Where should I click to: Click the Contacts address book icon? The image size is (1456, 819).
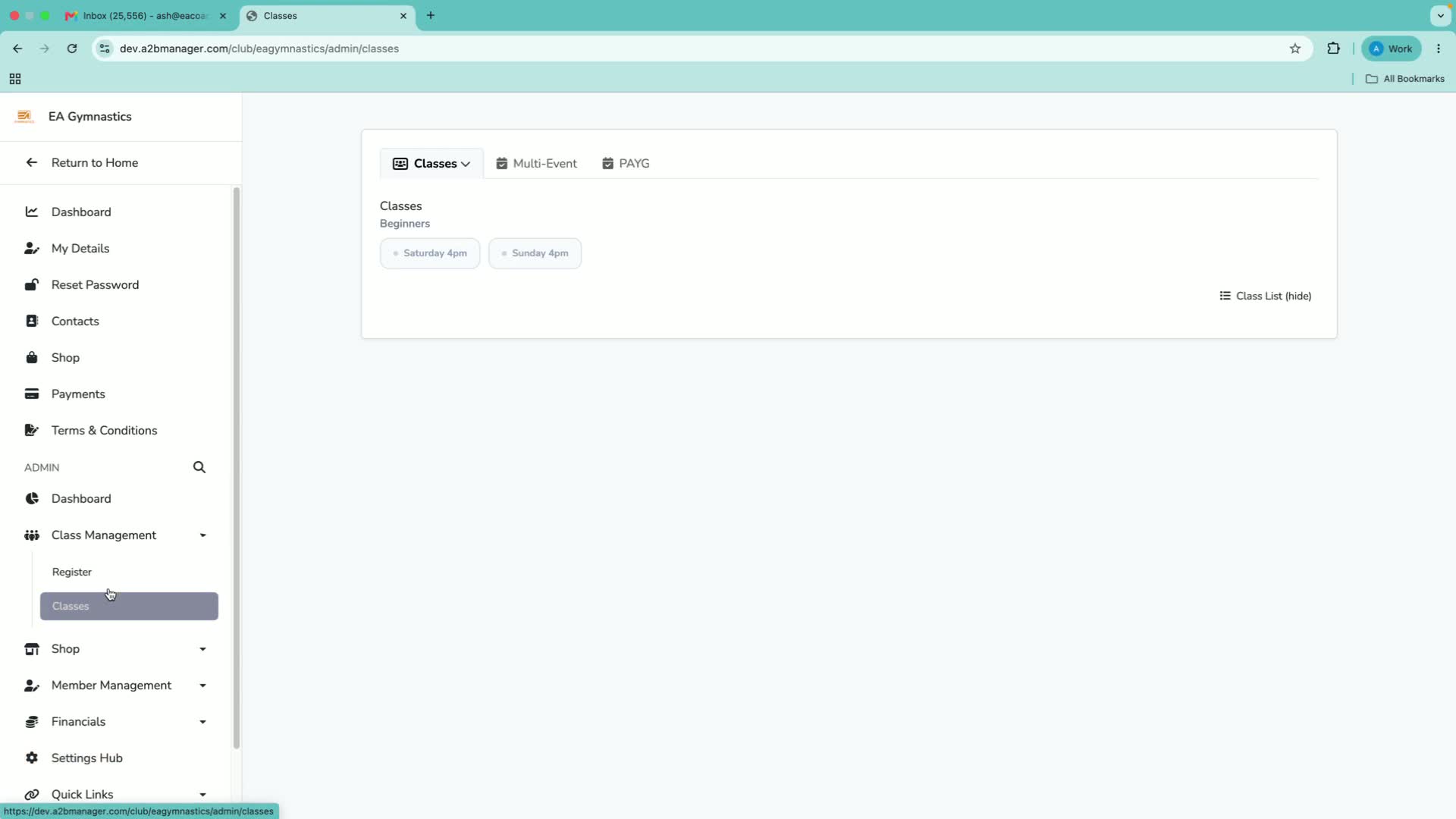tap(32, 321)
